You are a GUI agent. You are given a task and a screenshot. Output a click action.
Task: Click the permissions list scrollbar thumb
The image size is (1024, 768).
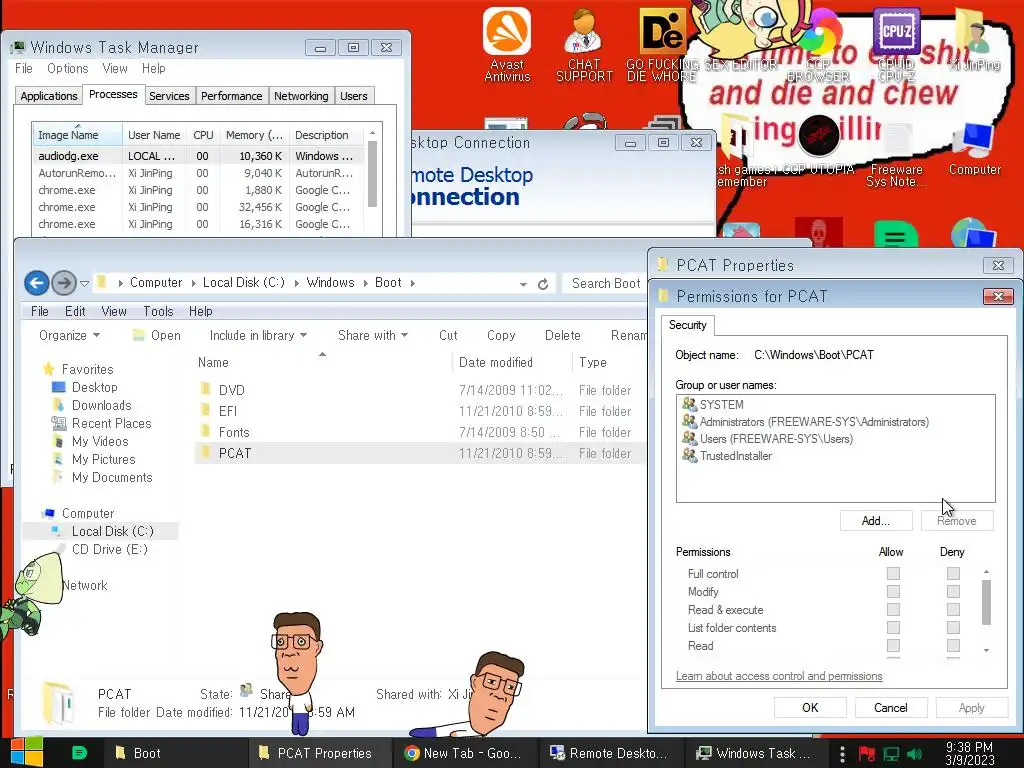coord(986,602)
